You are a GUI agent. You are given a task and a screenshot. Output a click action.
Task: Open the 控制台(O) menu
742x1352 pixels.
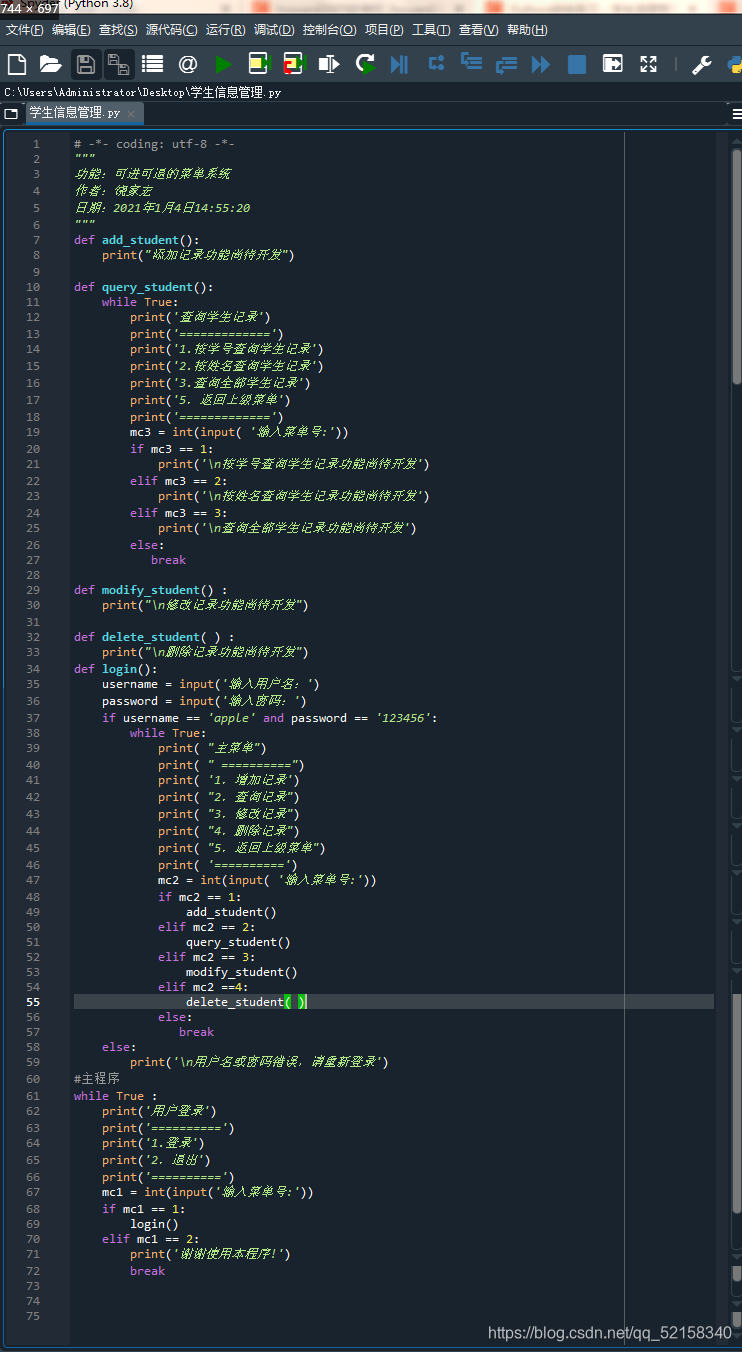[329, 30]
